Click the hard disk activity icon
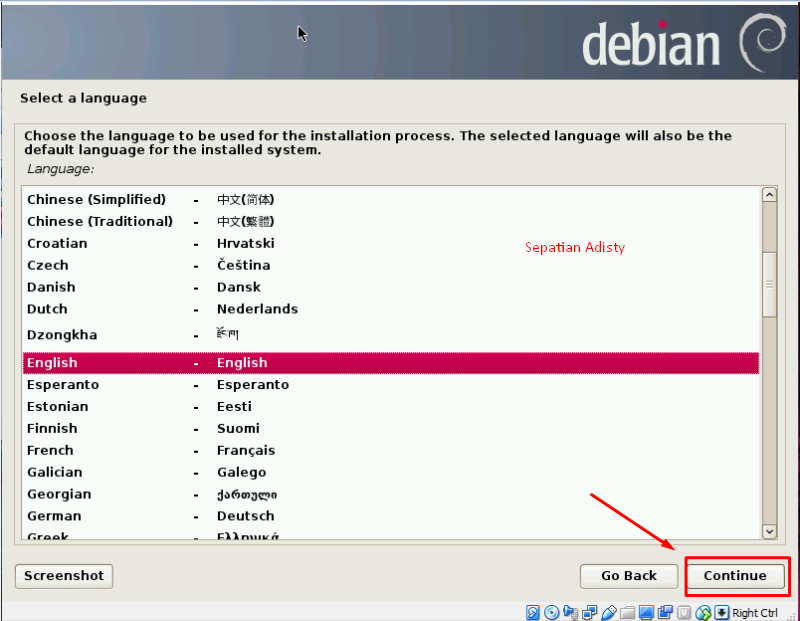The height and width of the screenshot is (621, 800). tap(531, 612)
